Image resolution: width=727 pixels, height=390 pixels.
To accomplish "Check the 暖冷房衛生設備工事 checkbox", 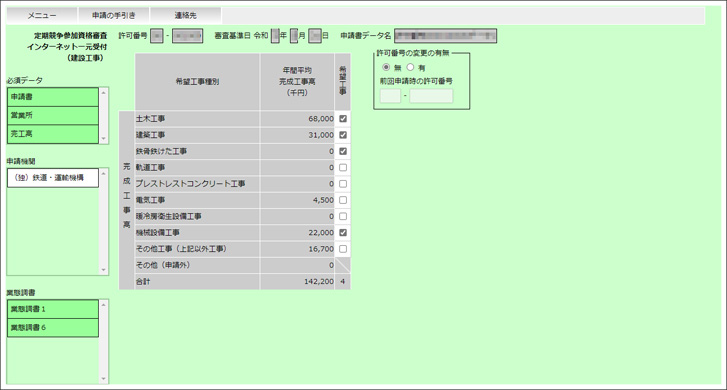I will click(x=343, y=216).
